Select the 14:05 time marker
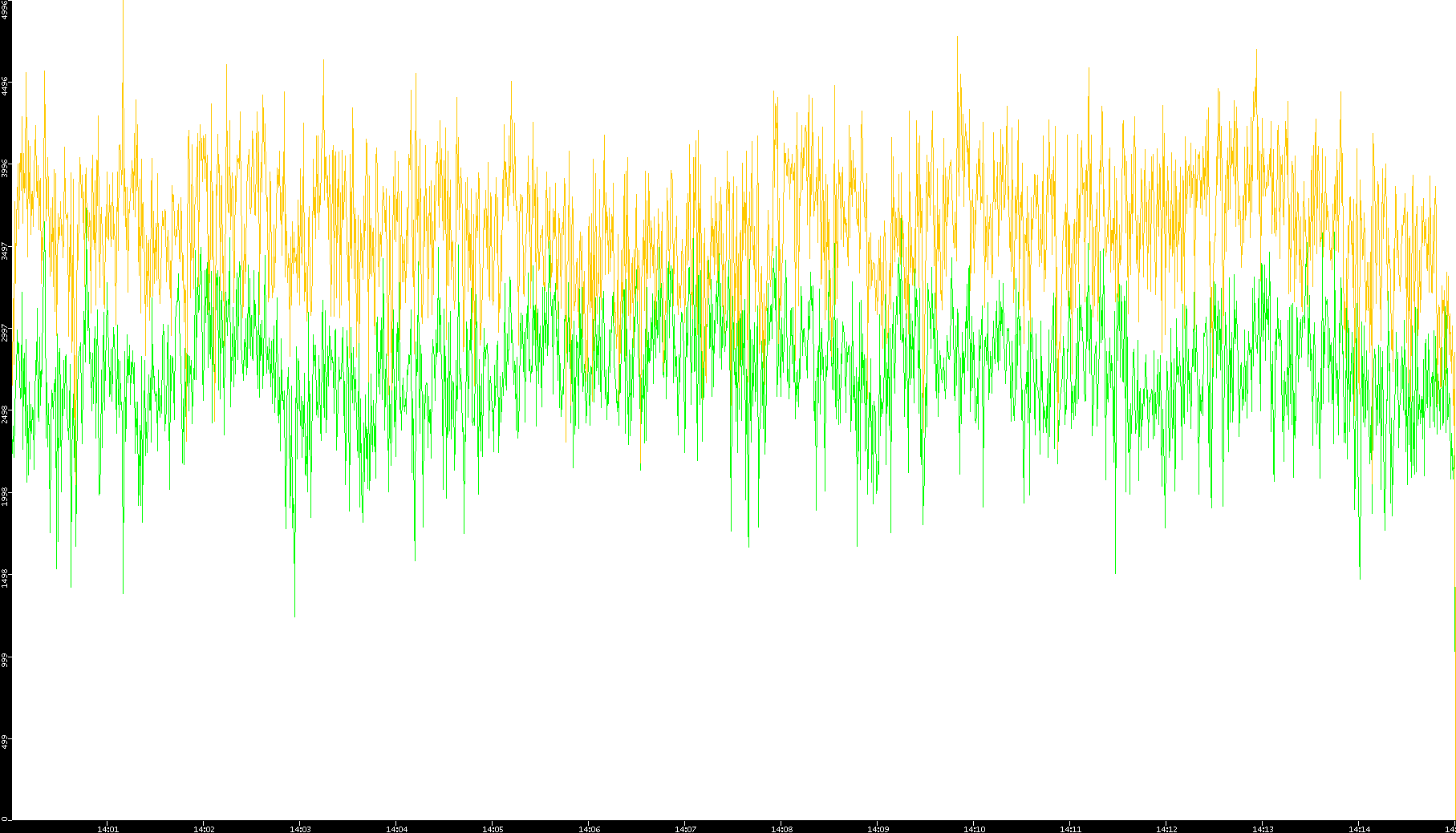 493,829
